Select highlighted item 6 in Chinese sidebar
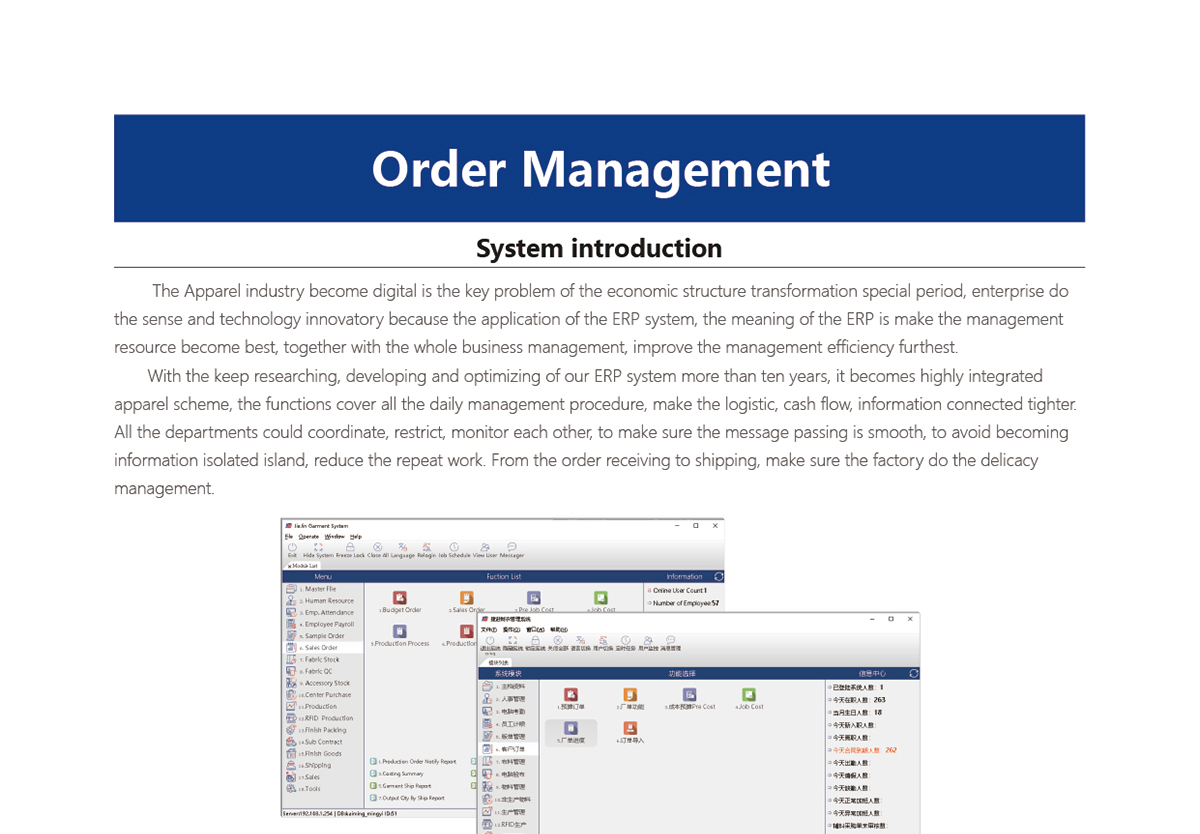 click(x=509, y=749)
